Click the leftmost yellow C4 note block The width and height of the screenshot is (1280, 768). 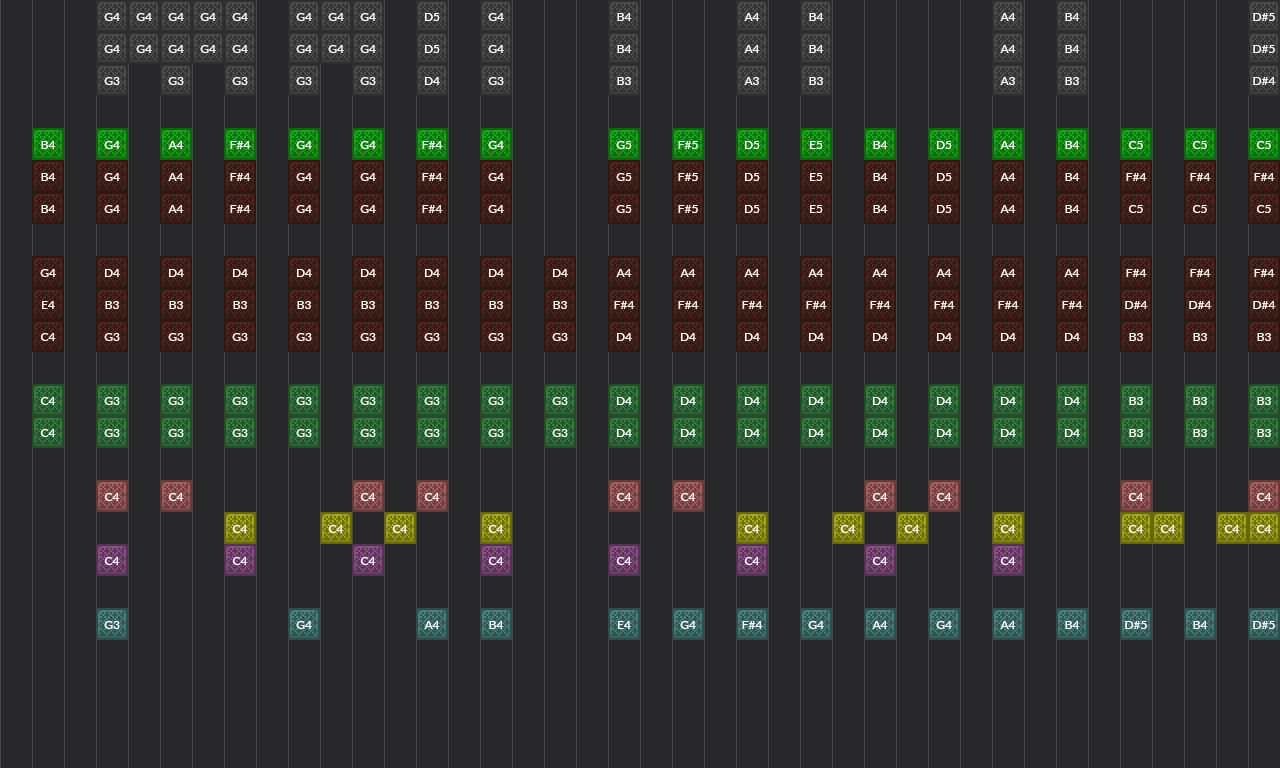pyautogui.click(x=239, y=528)
